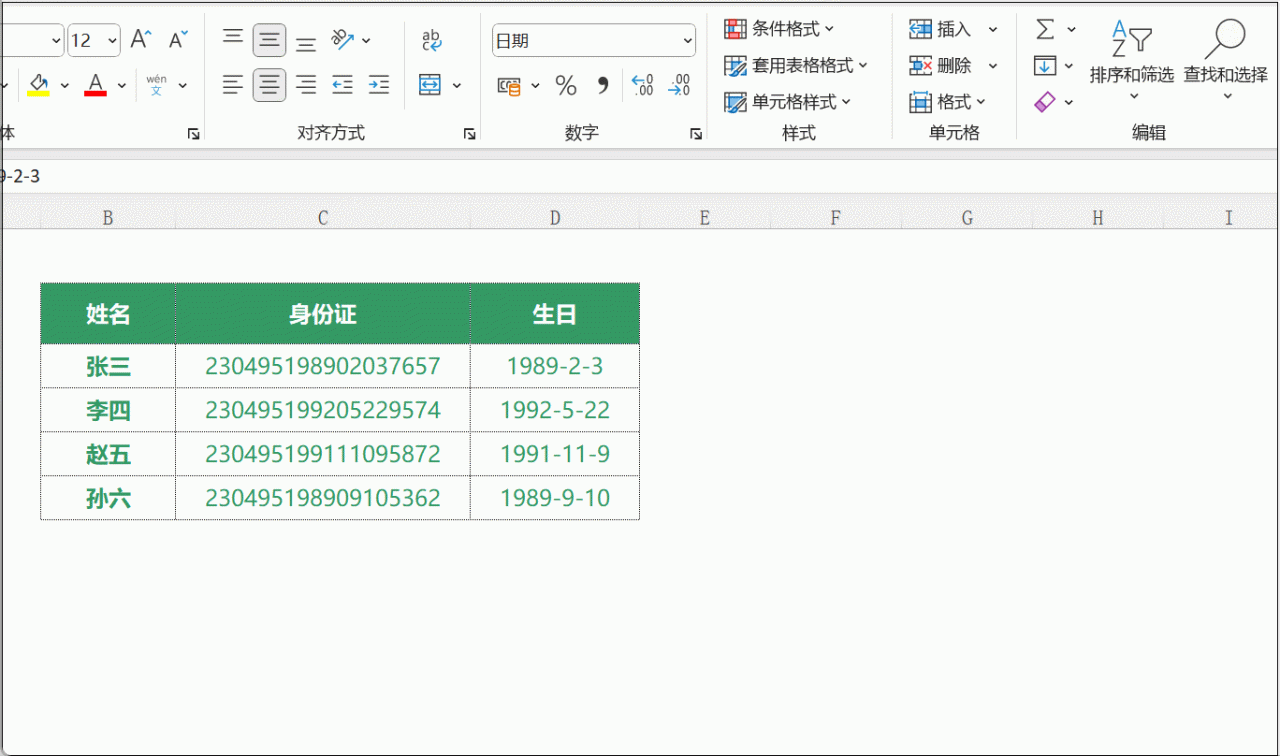Click the 插入 cells button
1280x756 pixels.
point(940,29)
